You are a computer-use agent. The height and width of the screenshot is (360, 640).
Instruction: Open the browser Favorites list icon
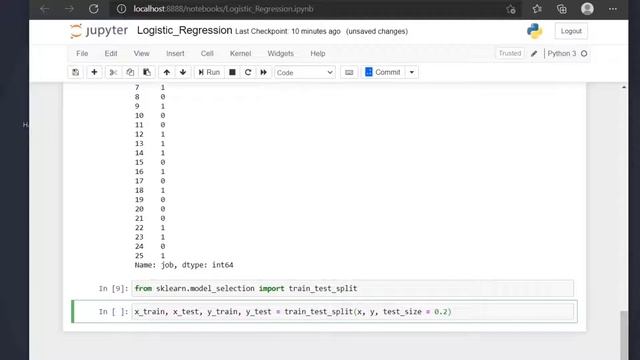pos(537,9)
